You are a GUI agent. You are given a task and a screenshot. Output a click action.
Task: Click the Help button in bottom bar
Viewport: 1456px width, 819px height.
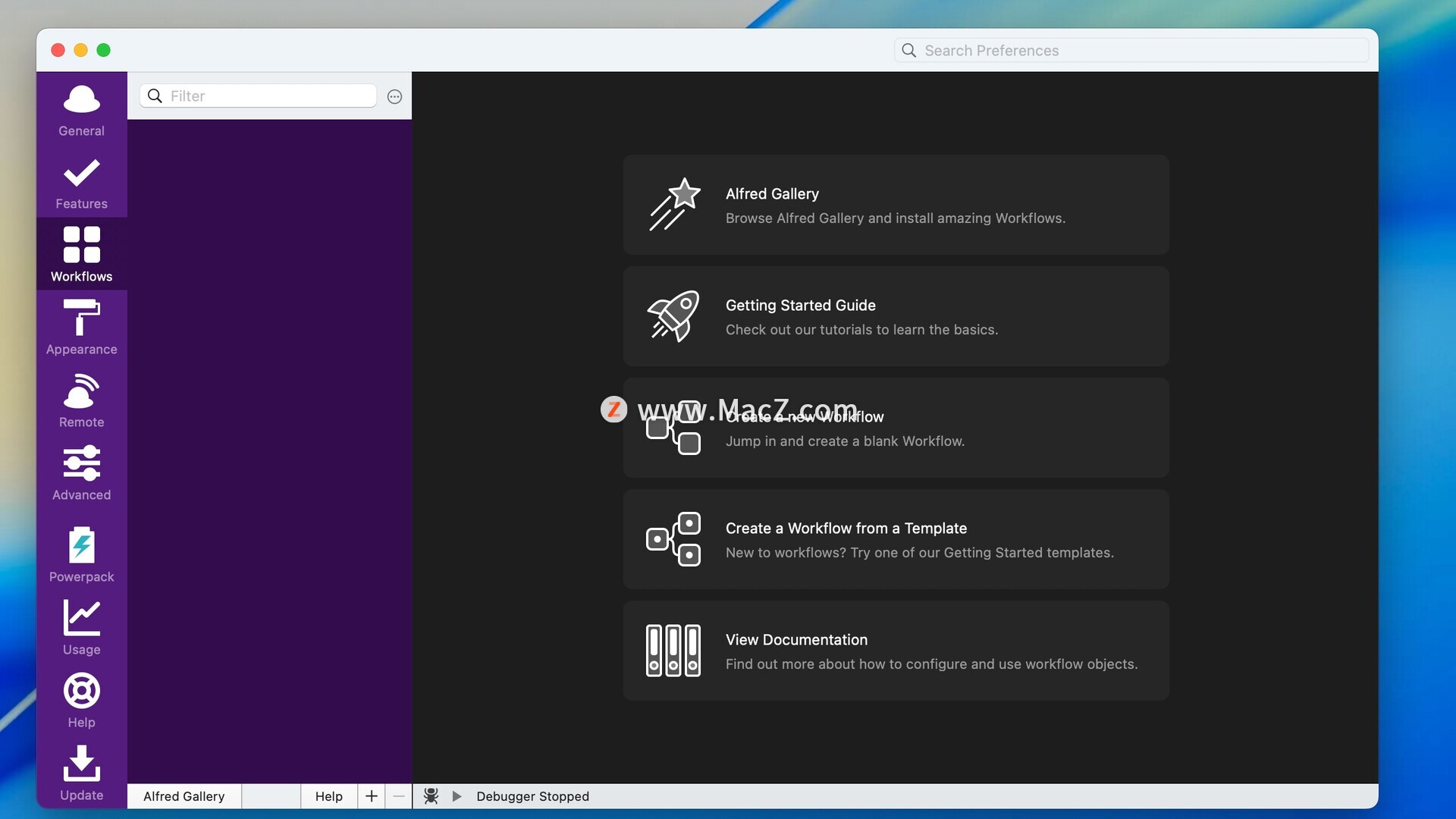tap(328, 795)
